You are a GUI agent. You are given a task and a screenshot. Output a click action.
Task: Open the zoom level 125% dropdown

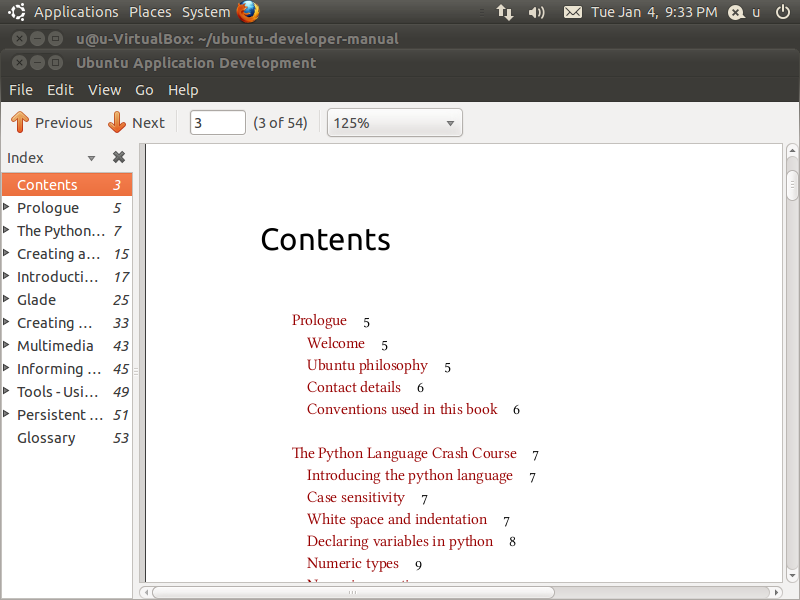pos(394,123)
